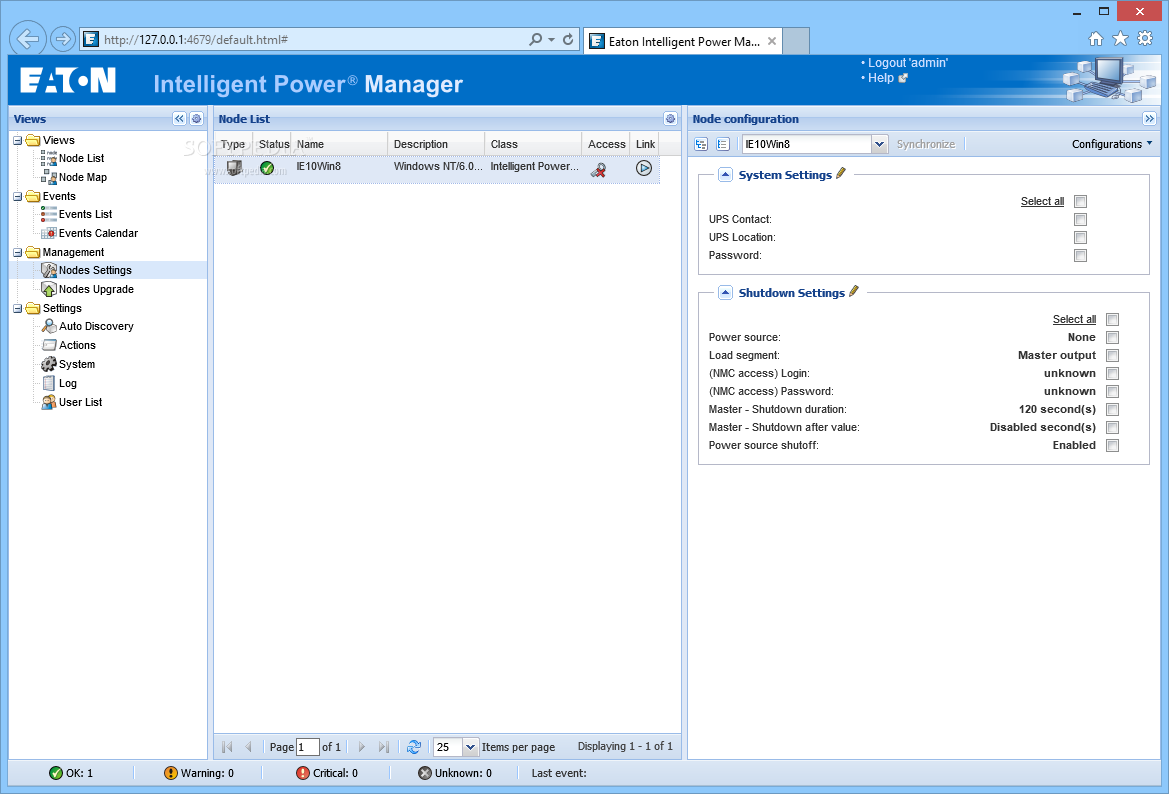Check the UPS Location checkbox

1080,237
